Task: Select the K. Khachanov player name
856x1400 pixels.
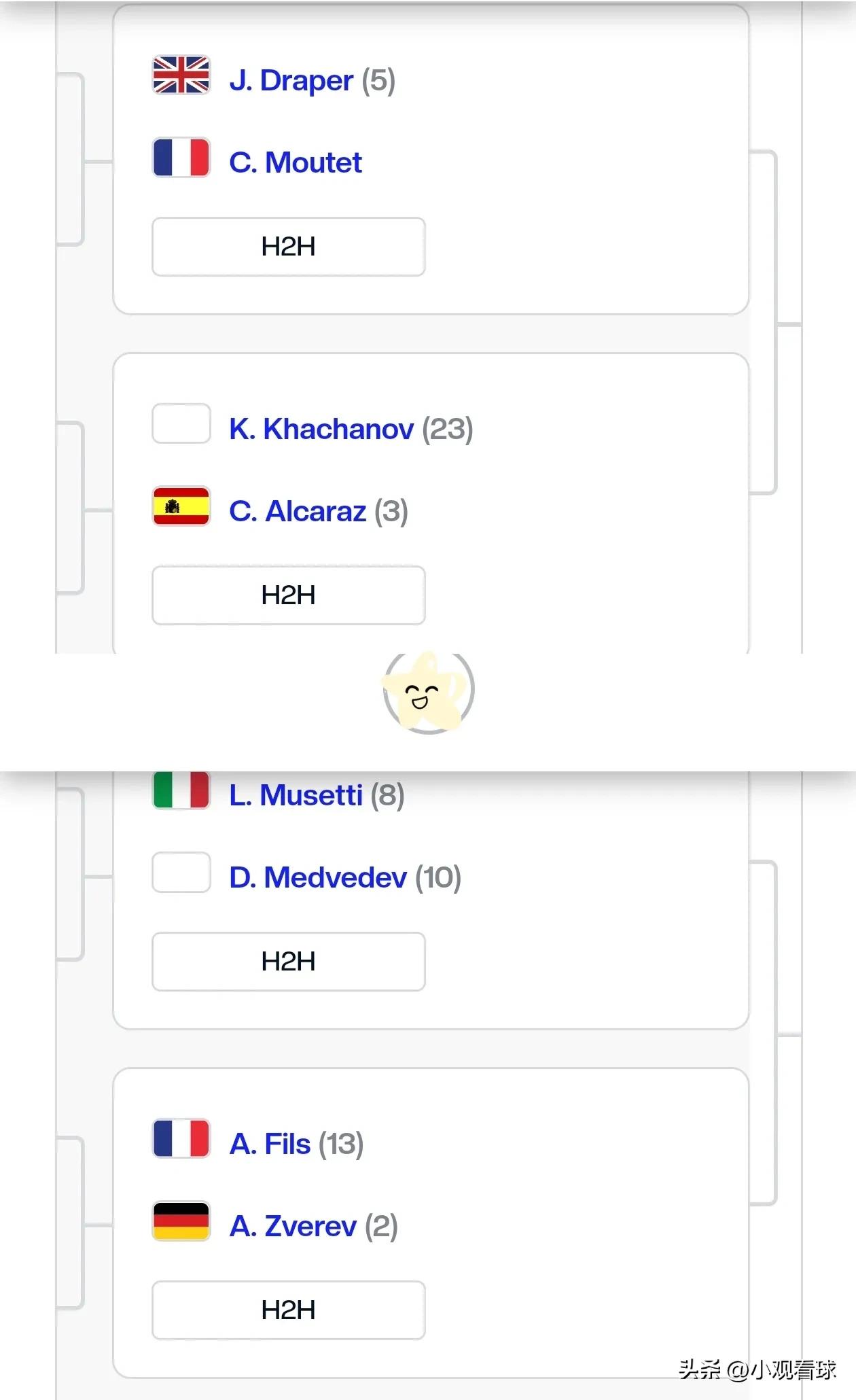Action: tap(321, 429)
